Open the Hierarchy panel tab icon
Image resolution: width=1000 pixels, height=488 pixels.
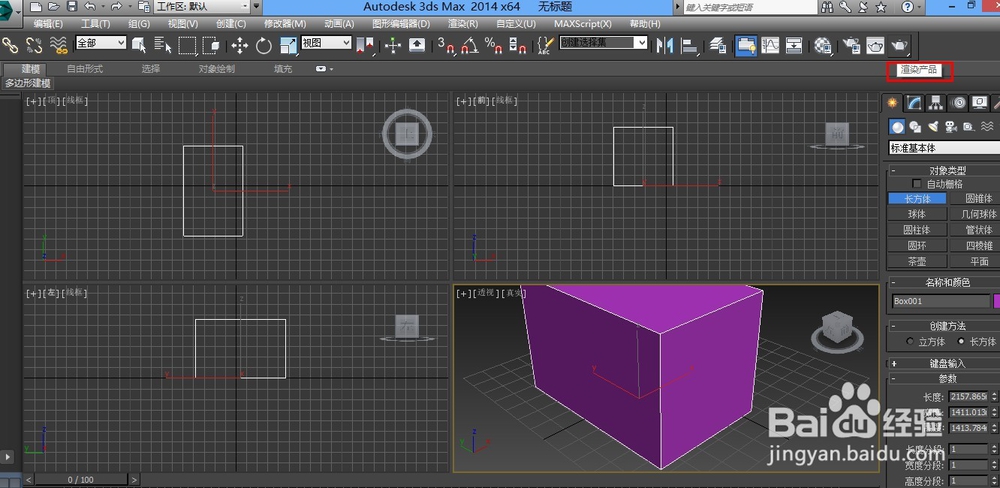(x=936, y=102)
